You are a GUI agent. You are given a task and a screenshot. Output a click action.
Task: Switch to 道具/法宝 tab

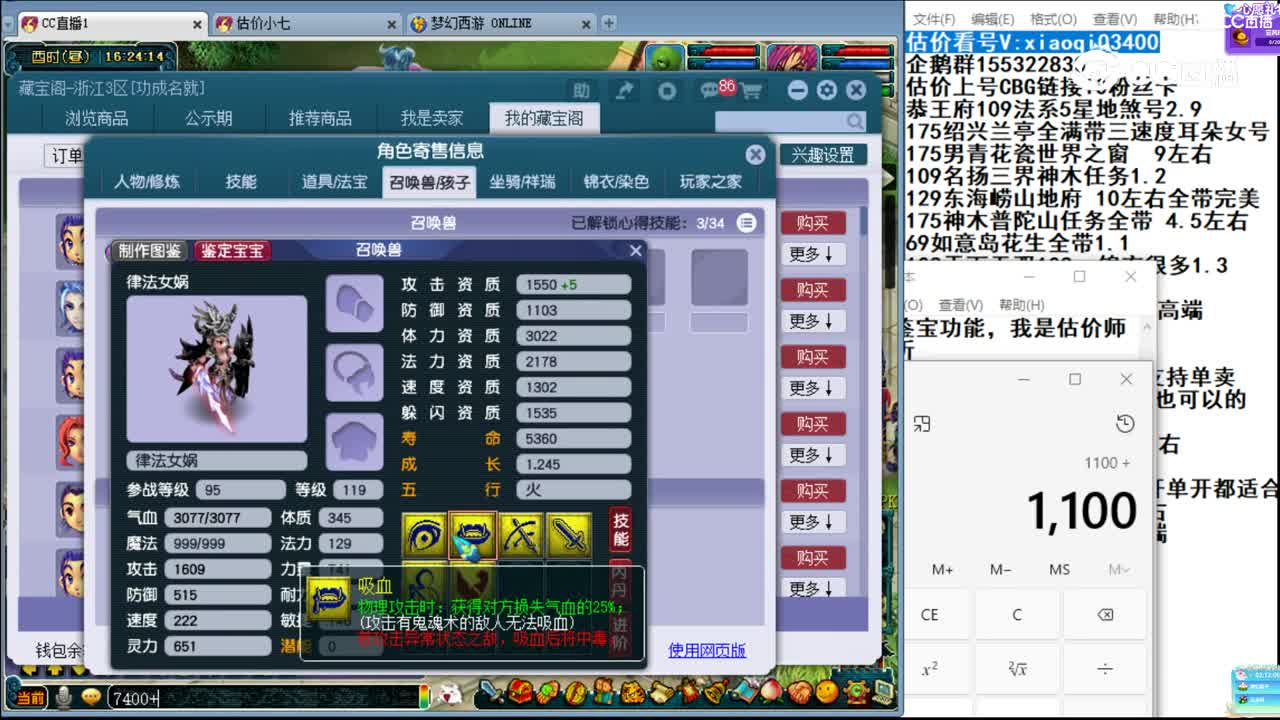point(335,182)
